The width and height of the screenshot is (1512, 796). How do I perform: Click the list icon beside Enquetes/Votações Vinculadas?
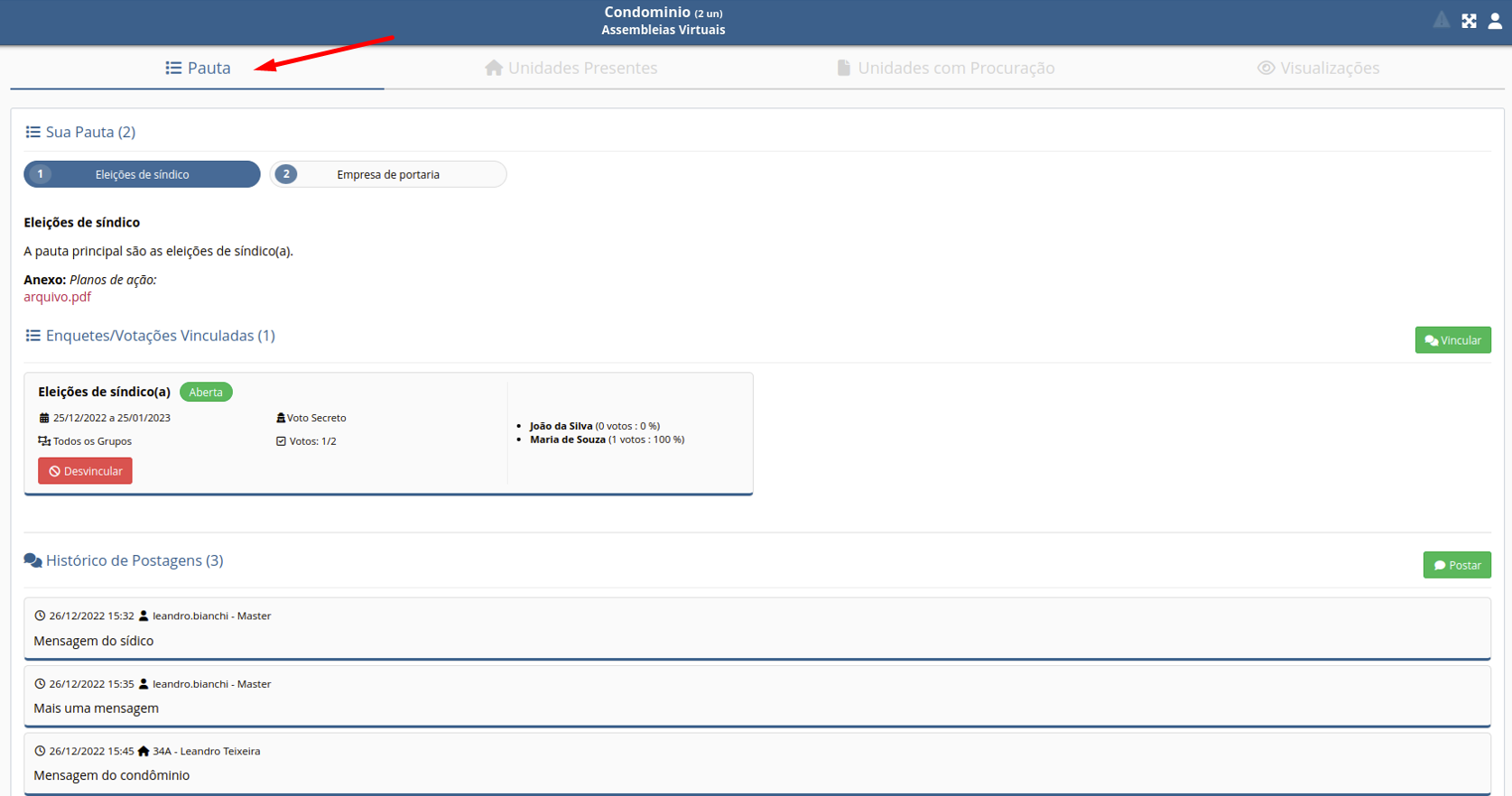click(33, 336)
